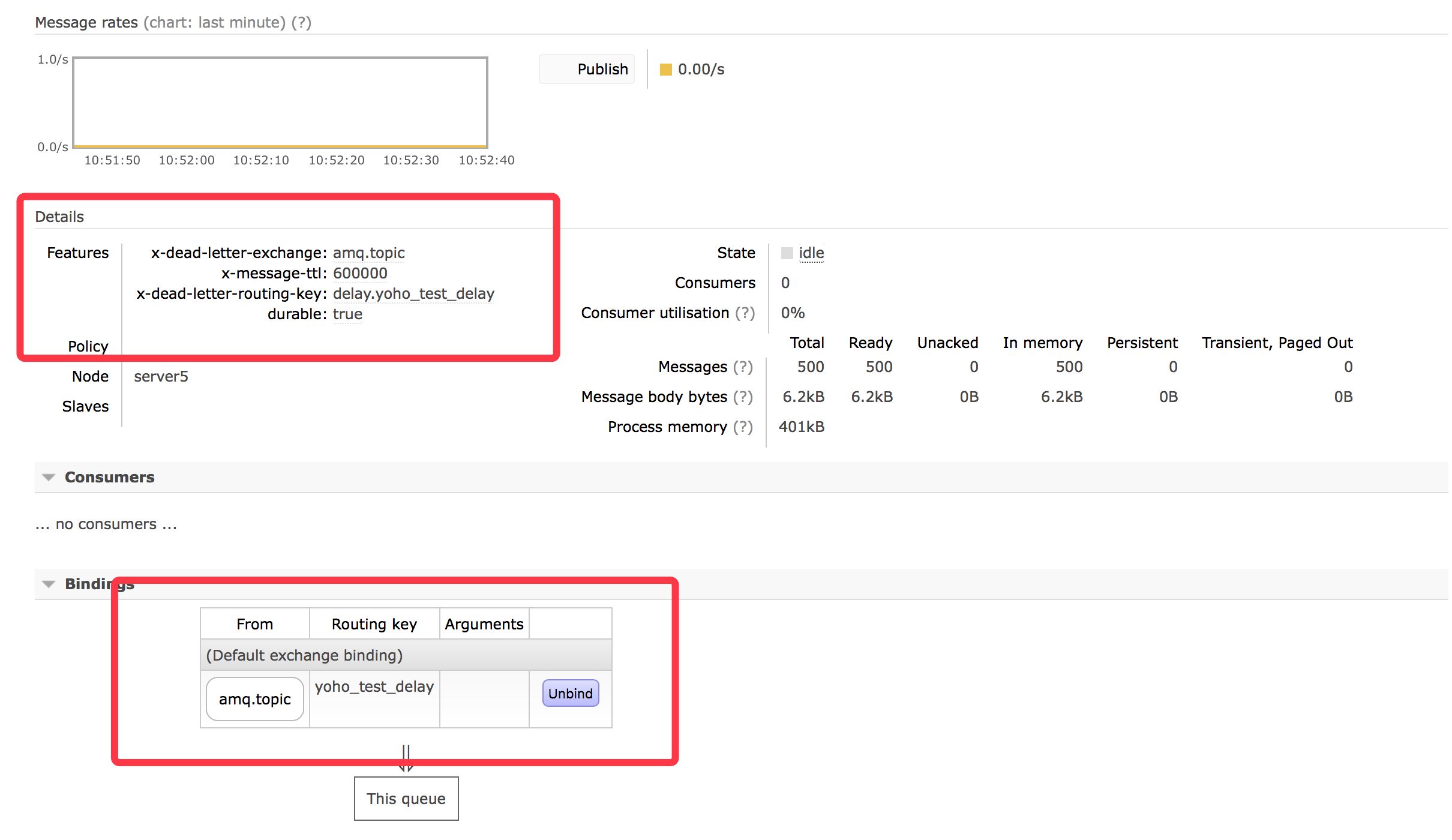Open Message rates help question mark

[301, 23]
